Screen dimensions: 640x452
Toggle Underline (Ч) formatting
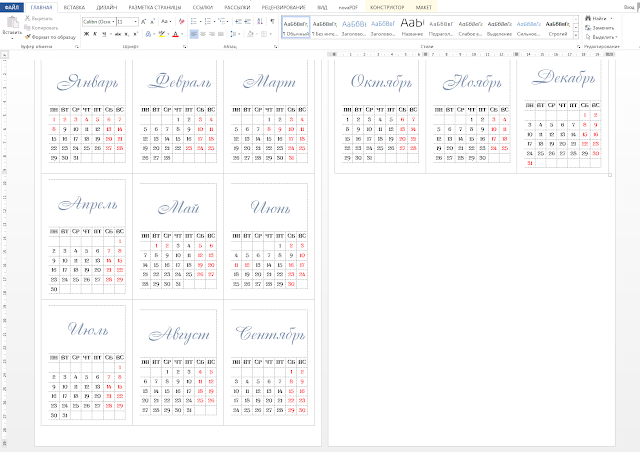point(104,34)
